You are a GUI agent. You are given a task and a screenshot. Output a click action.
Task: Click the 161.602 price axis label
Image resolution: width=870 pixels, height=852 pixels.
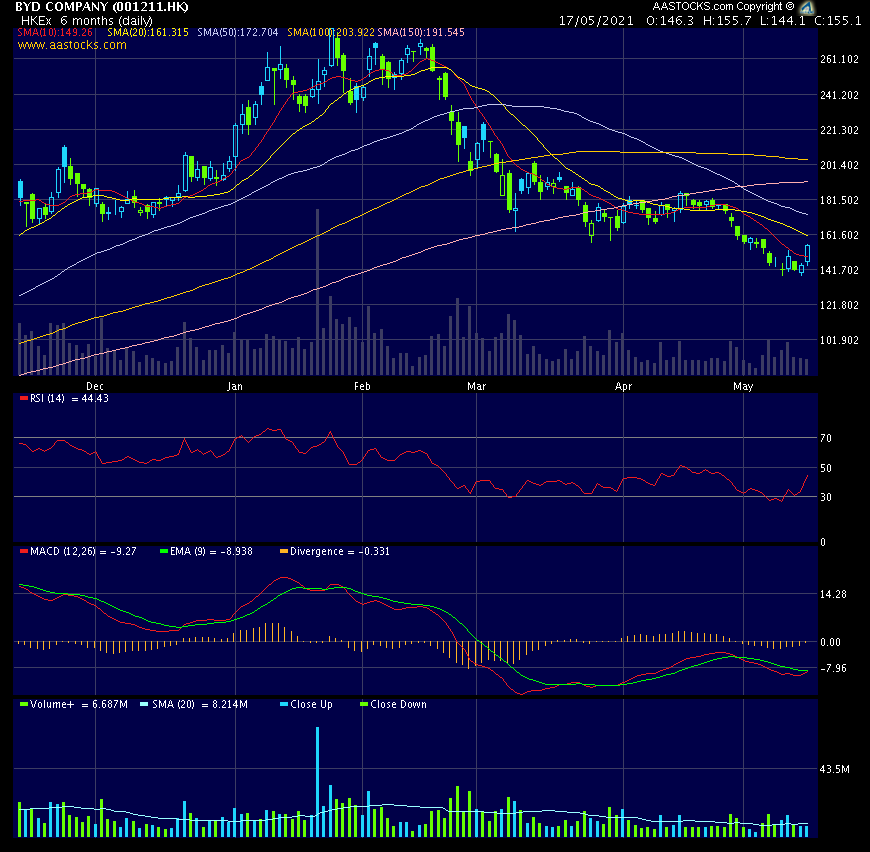[x=839, y=235]
